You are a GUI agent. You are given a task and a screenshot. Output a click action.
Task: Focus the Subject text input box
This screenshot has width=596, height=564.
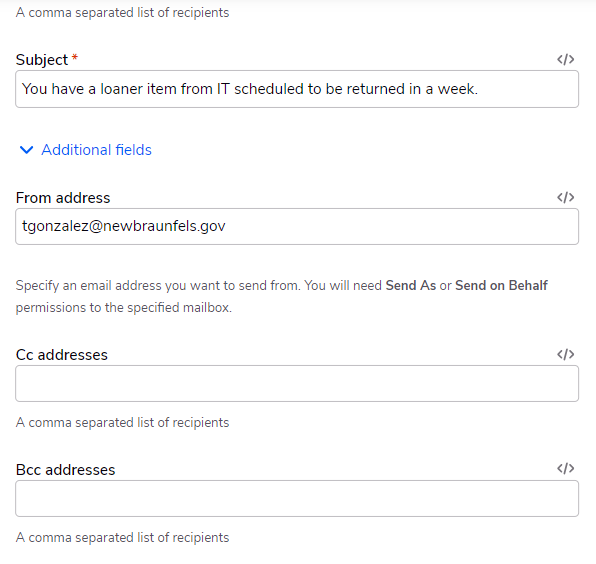click(x=297, y=89)
